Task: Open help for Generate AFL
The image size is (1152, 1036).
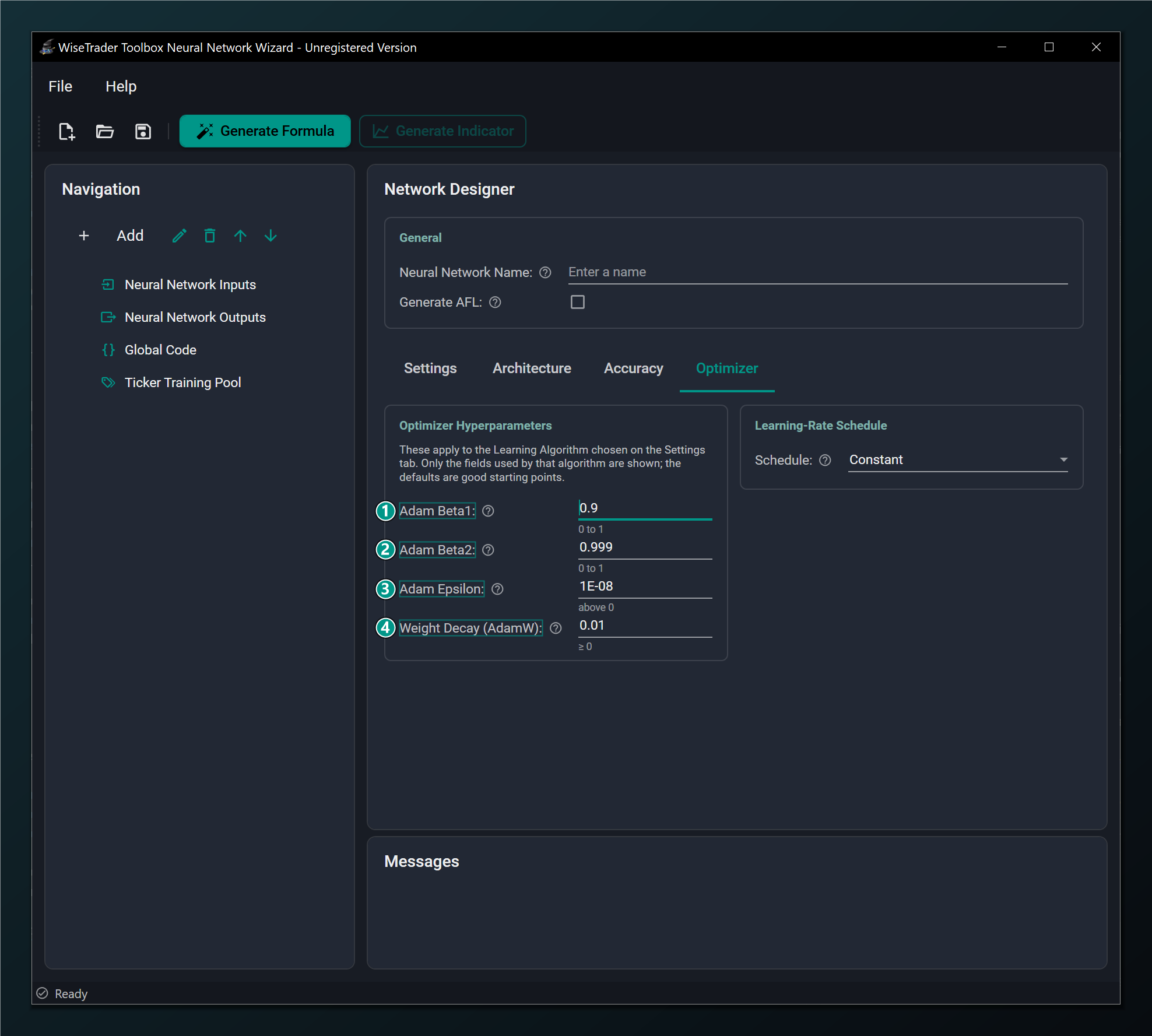Action: 495,303
